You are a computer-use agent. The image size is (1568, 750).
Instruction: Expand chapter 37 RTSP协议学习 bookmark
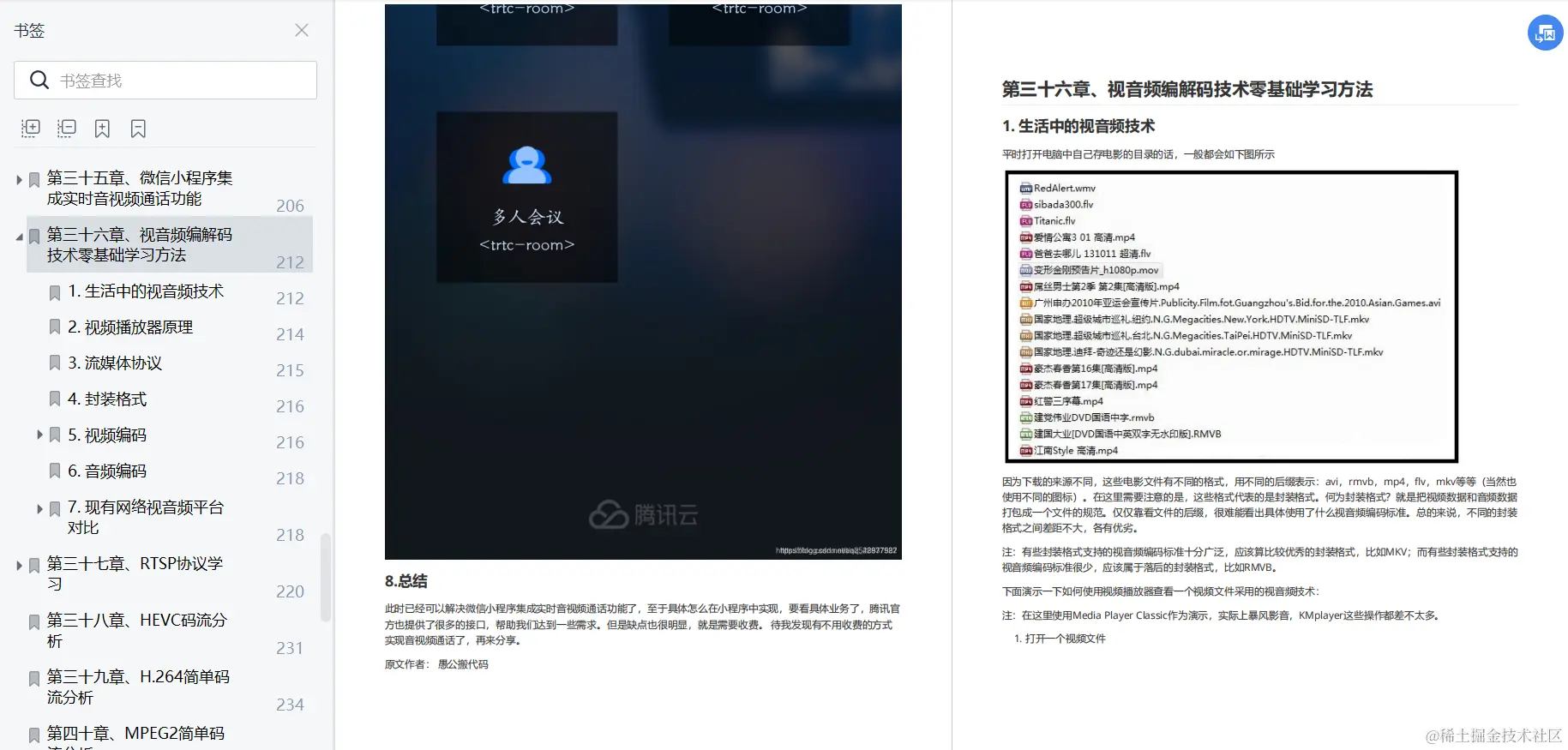pos(19,566)
